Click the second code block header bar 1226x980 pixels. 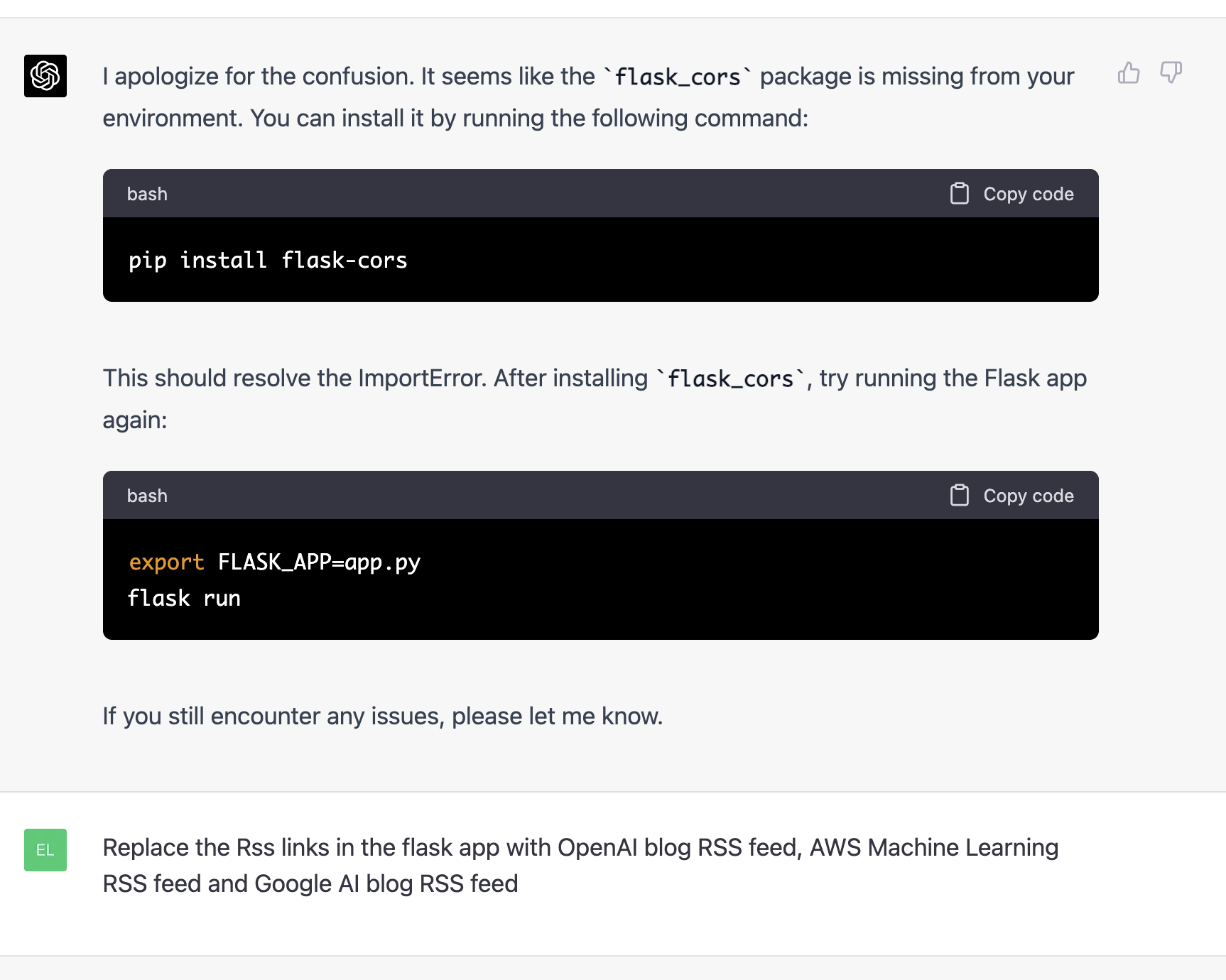[568, 495]
